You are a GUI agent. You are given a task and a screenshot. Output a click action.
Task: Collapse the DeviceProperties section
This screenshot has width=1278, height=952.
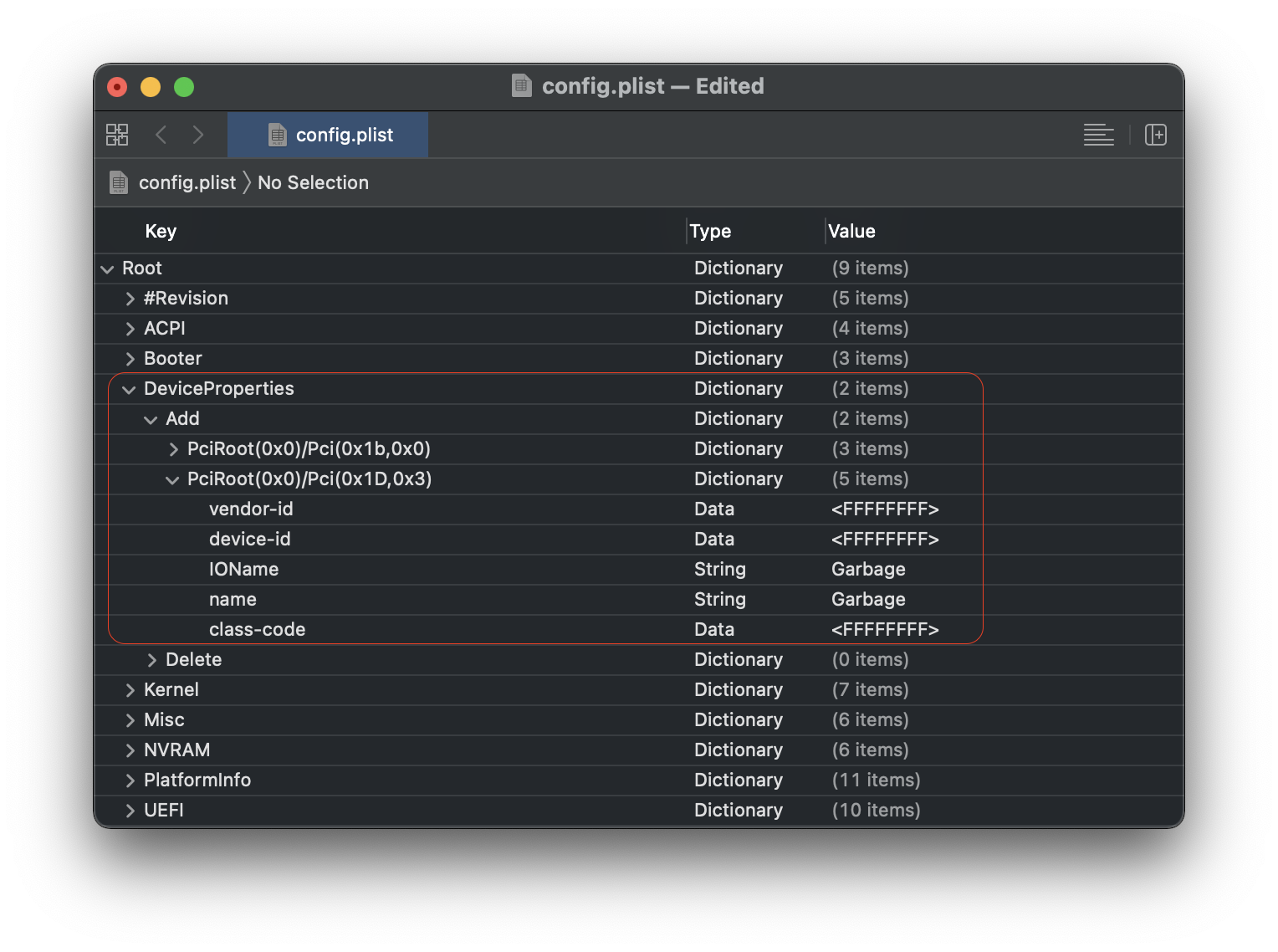pyautogui.click(x=130, y=389)
